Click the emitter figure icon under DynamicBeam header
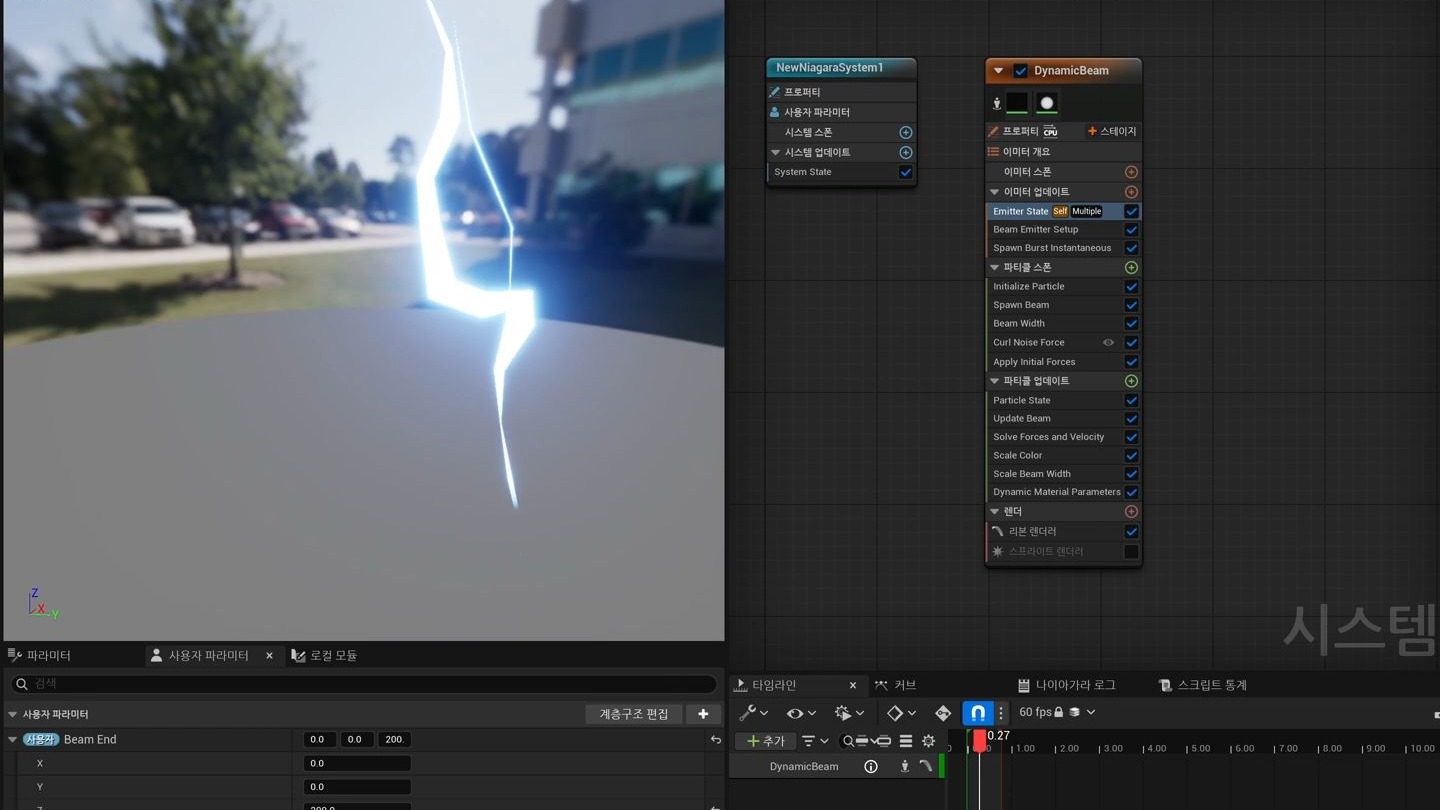 coord(996,104)
